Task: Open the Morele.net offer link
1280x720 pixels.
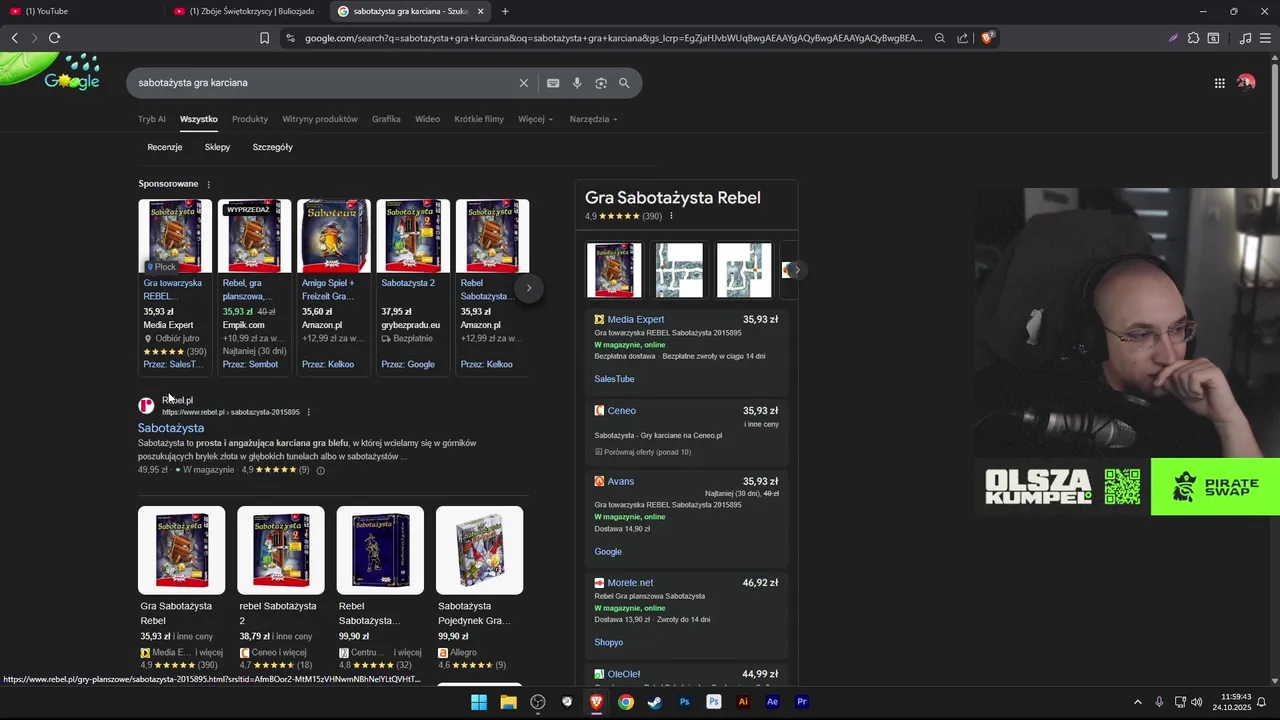Action: click(x=630, y=583)
